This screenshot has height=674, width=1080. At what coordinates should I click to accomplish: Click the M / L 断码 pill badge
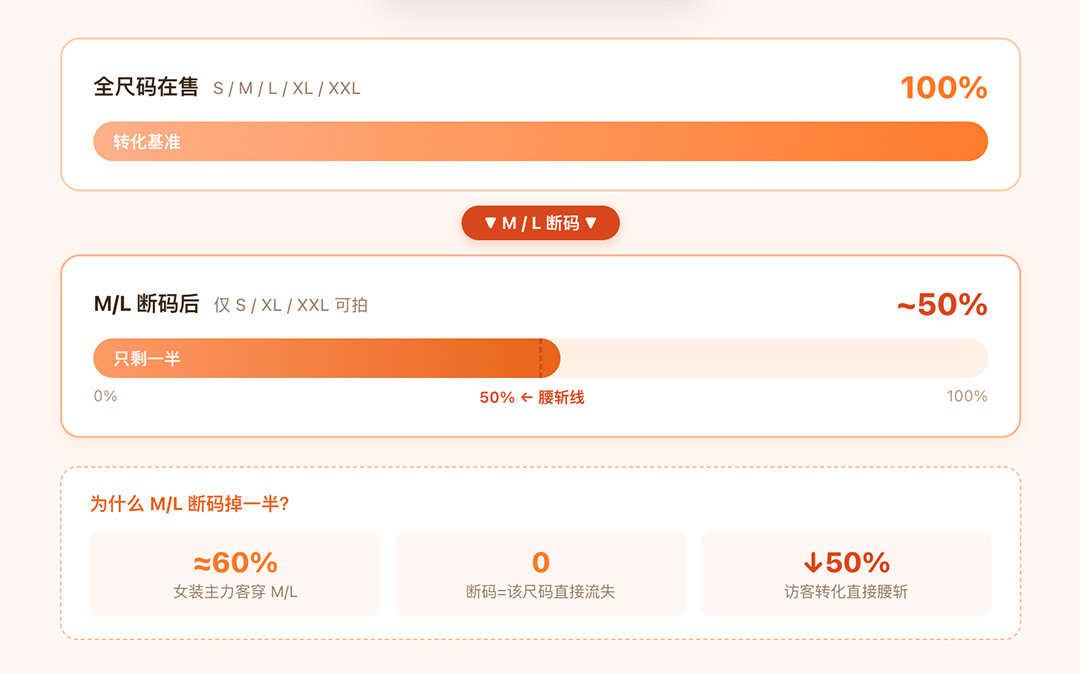click(540, 223)
